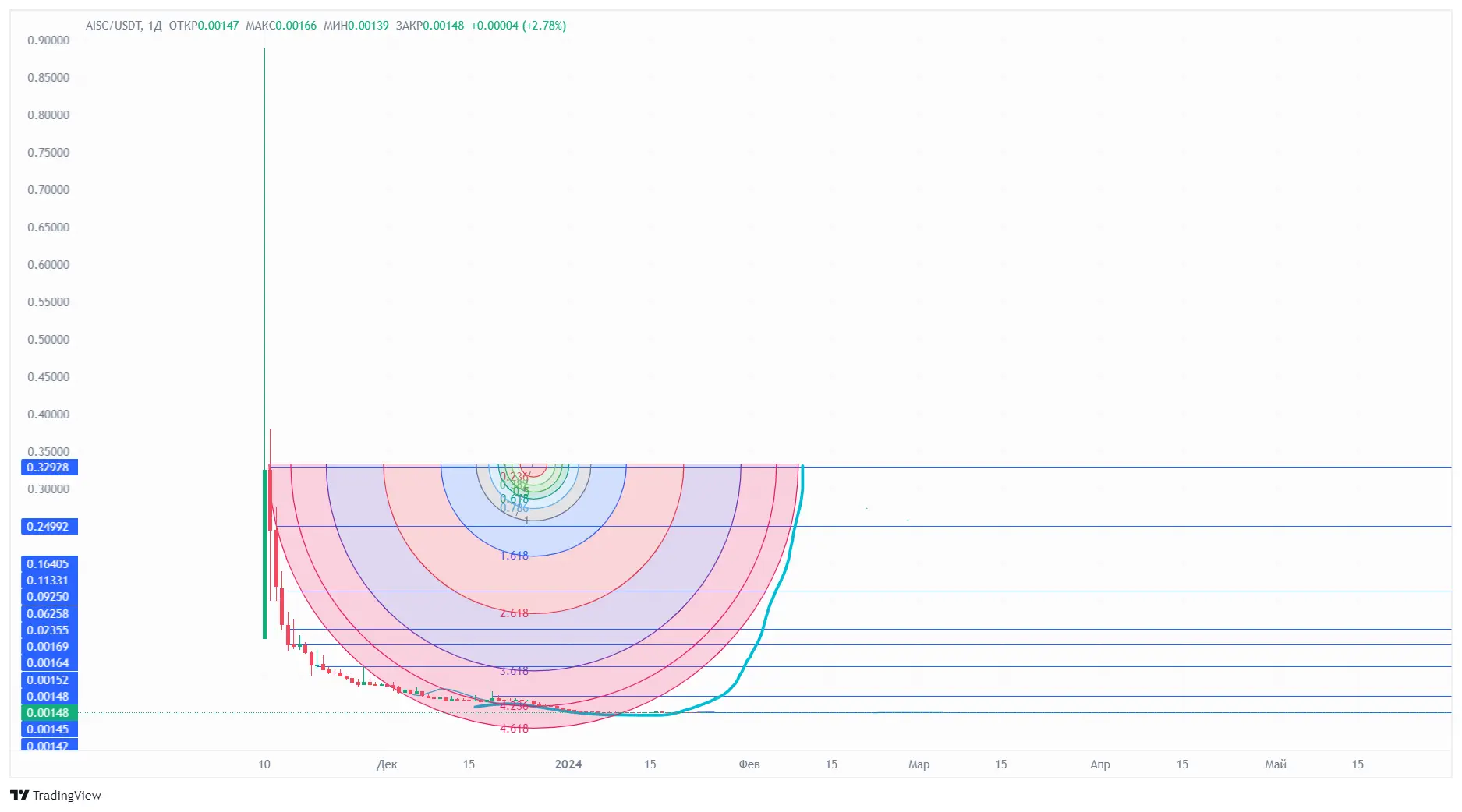1462x812 pixels.
Task: Click the close value ЗАКР0.00148
Action: [x=430, y=26]
